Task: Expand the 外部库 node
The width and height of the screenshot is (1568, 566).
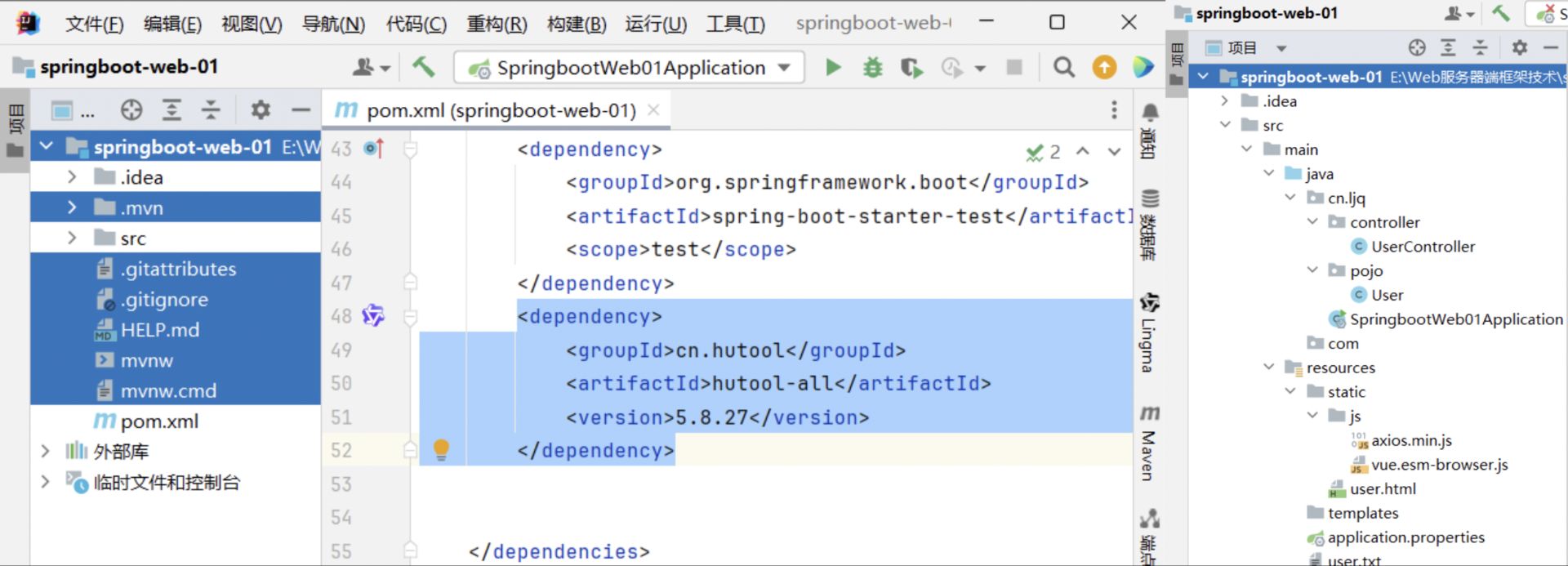Action: tap(45, 451)
